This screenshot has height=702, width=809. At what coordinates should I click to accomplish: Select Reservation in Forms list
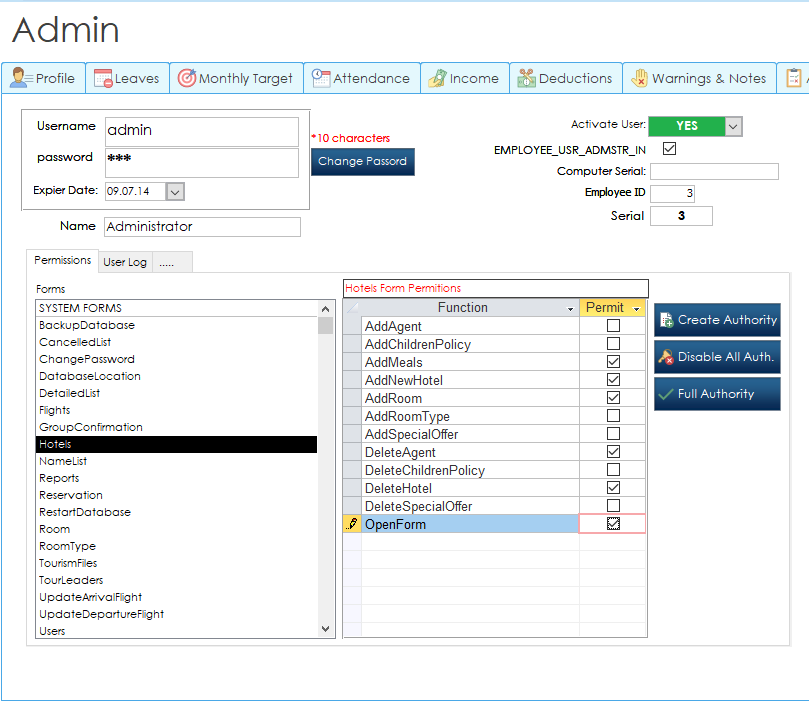(176, 496)
